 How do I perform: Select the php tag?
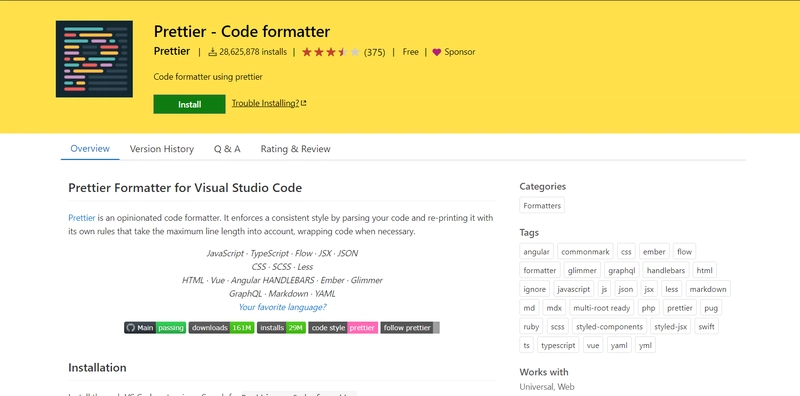(x=648, y=308)
